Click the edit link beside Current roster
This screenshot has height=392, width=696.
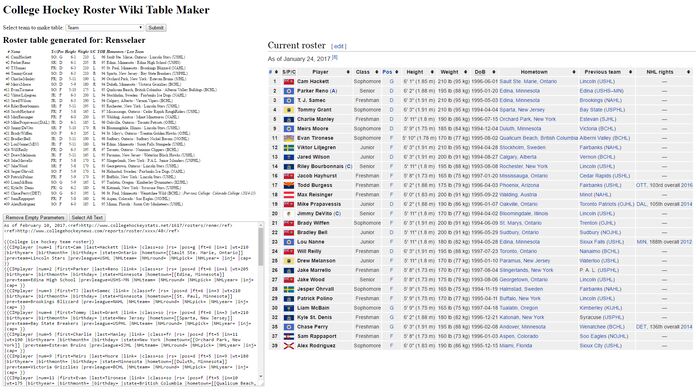[x=339, y=46]
